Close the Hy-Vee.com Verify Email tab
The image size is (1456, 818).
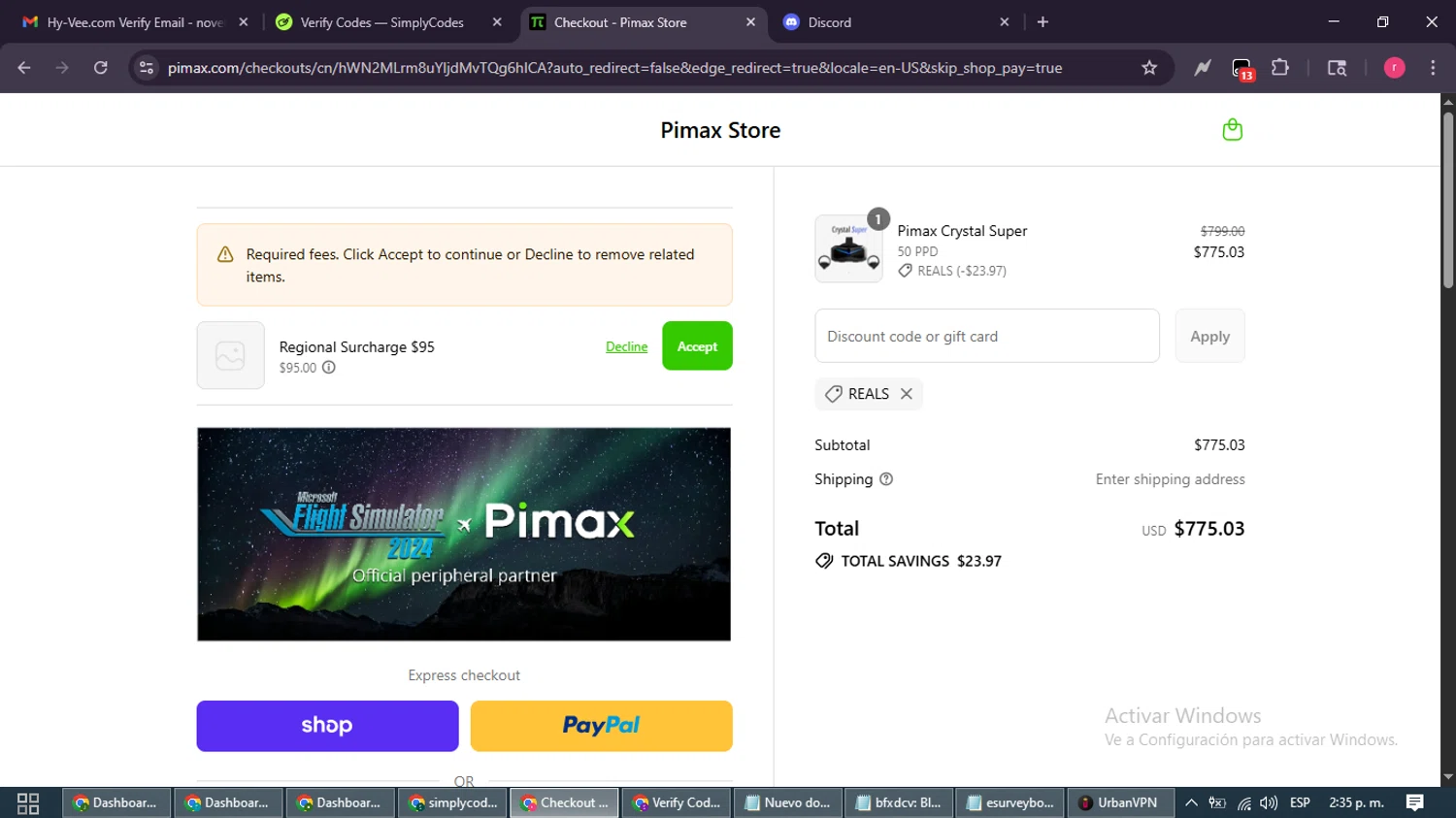[x=244, y=22]
